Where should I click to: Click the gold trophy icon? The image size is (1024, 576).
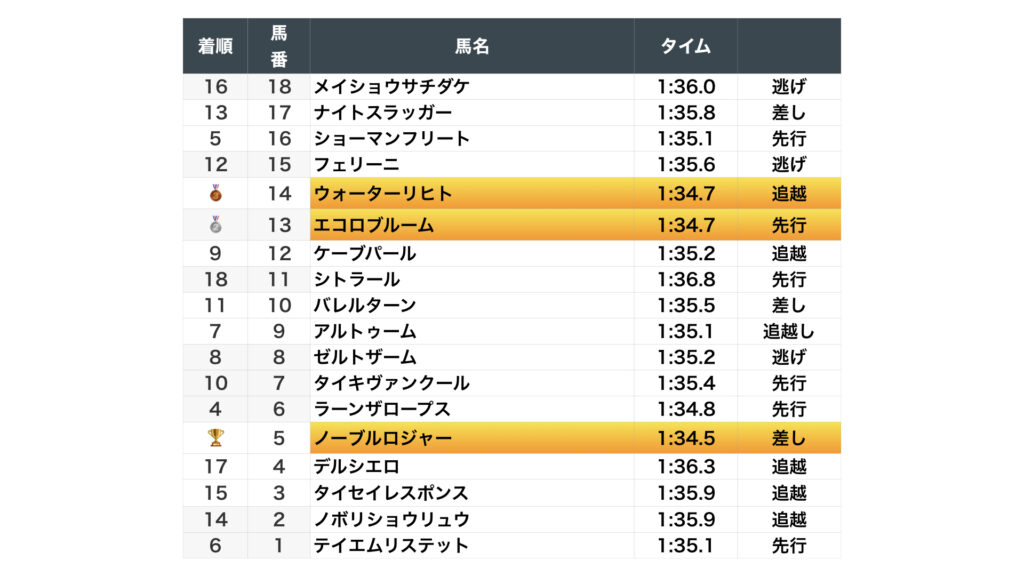215,437
